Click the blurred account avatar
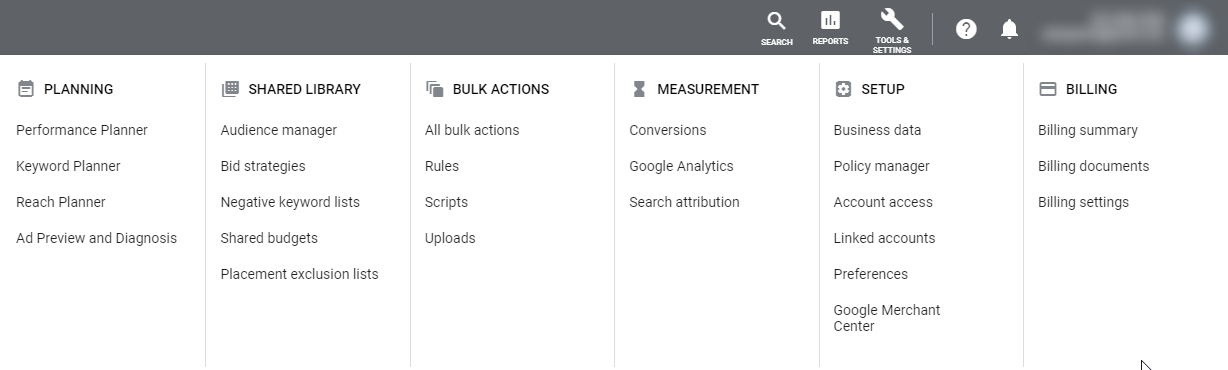Screen dimensions: 1228x370 pyautogui.click(x=1192, y=28)
